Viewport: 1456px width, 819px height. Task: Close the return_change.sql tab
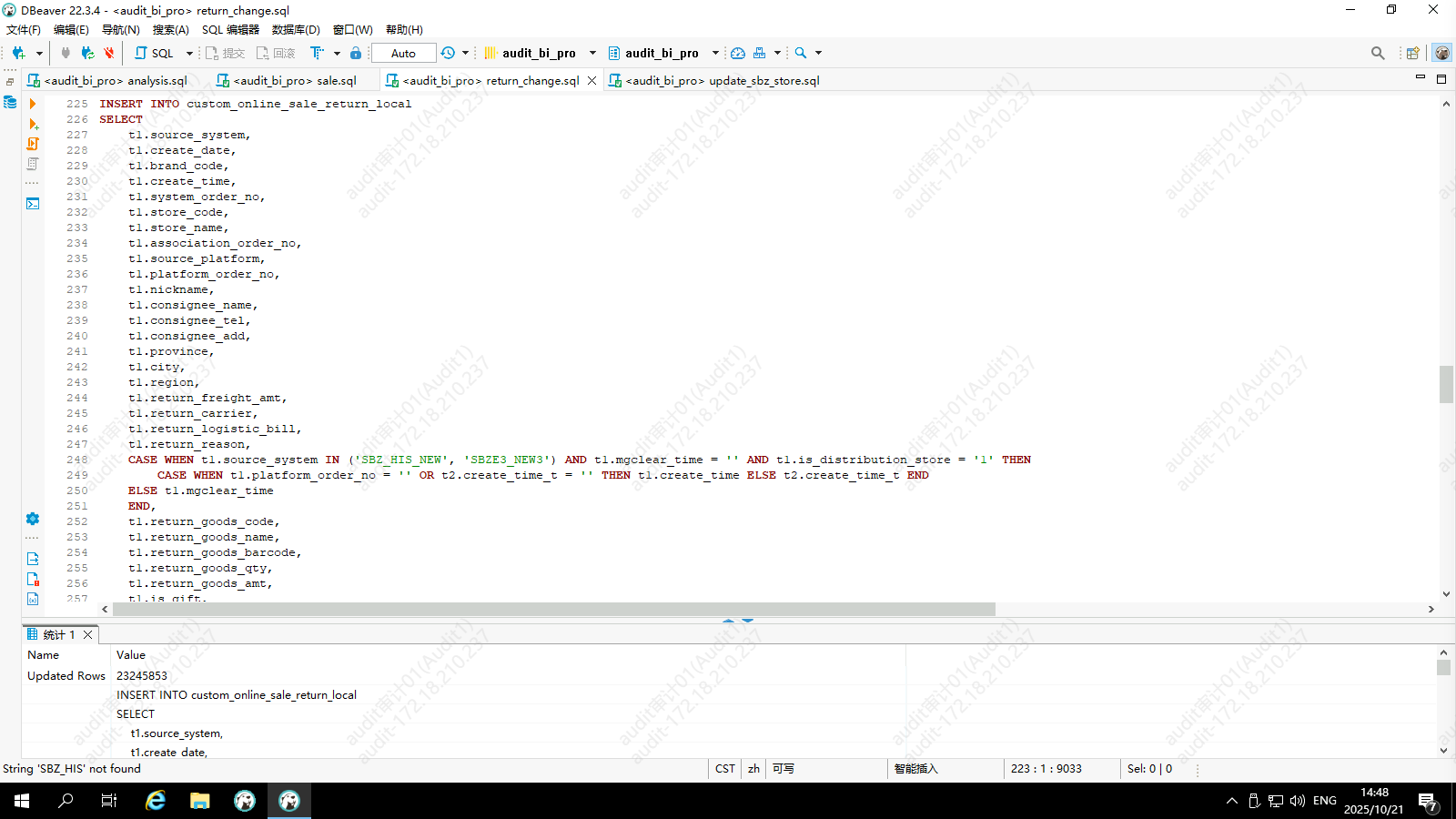click(x=592, y=80)
